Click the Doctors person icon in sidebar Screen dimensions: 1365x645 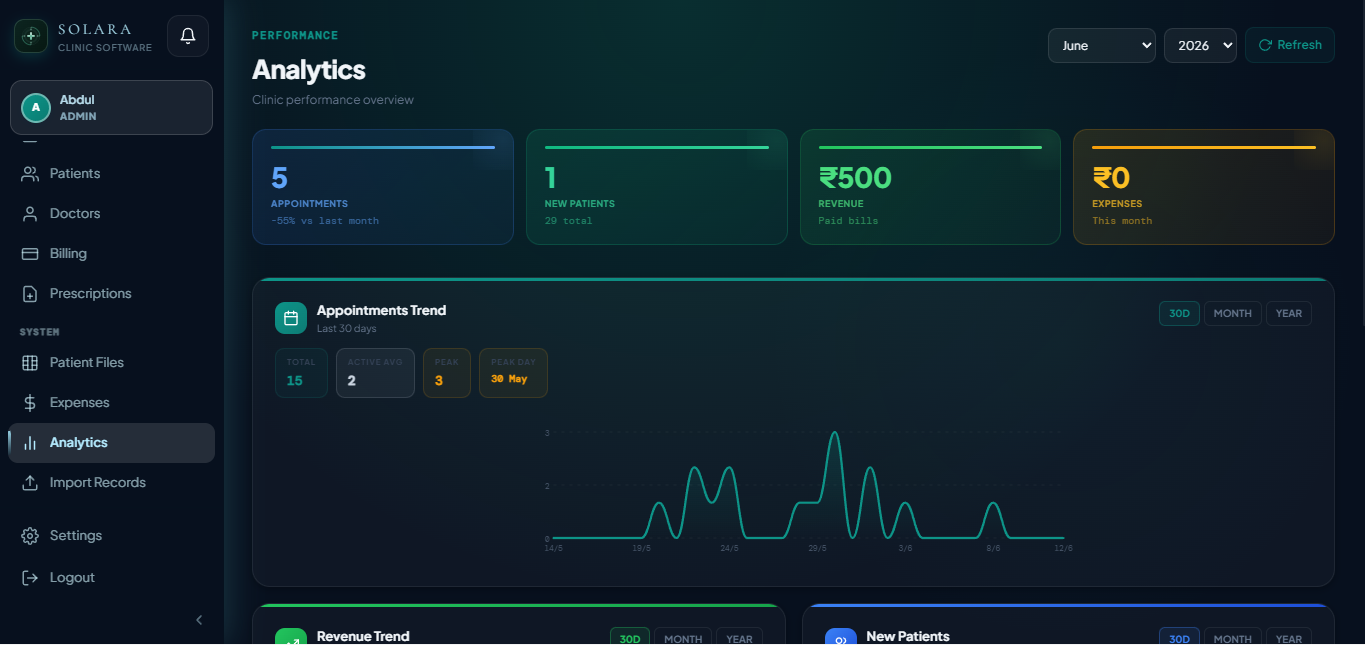(x=30, y=213)
